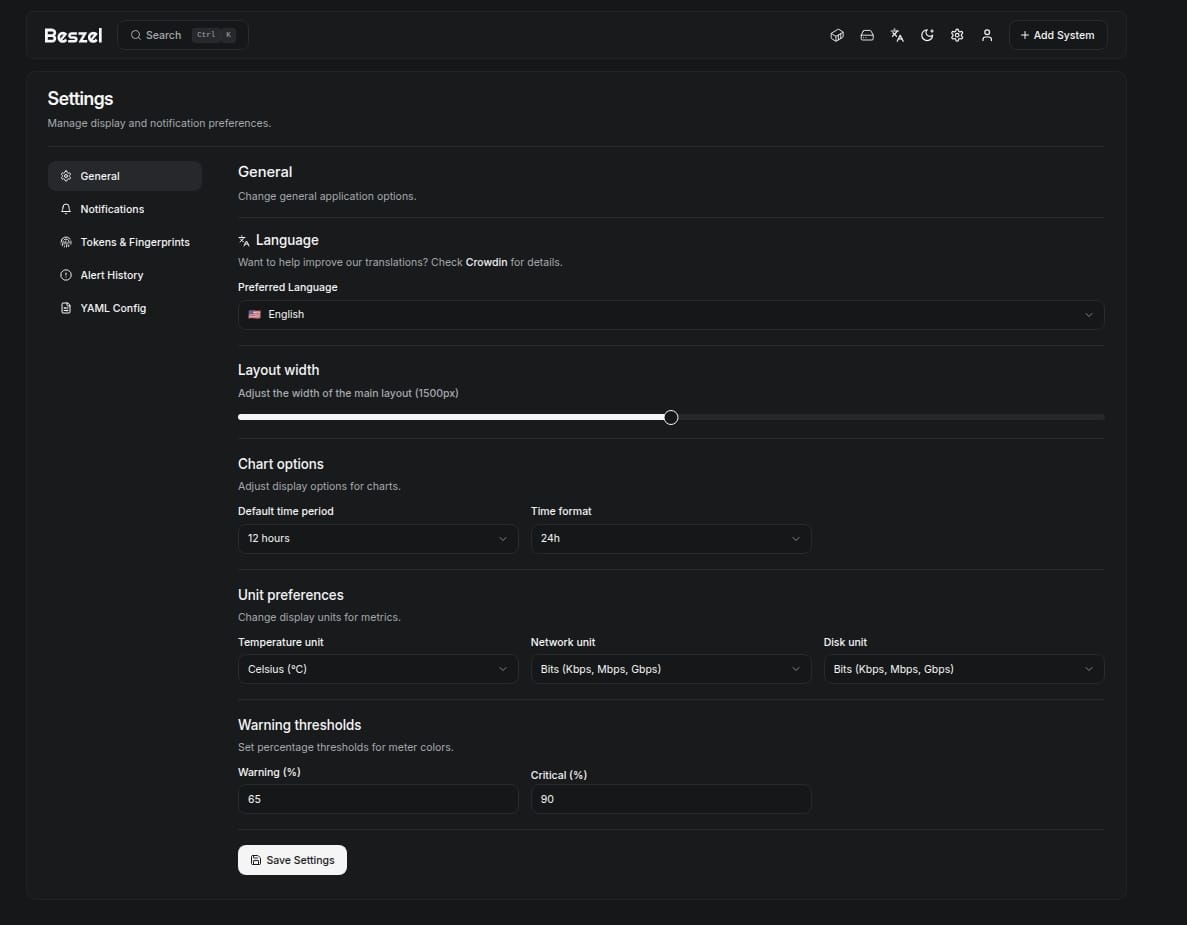Open Tokens & Fingerprints section
Viewport: 1187px width, 925px height.
pos(134,242)
